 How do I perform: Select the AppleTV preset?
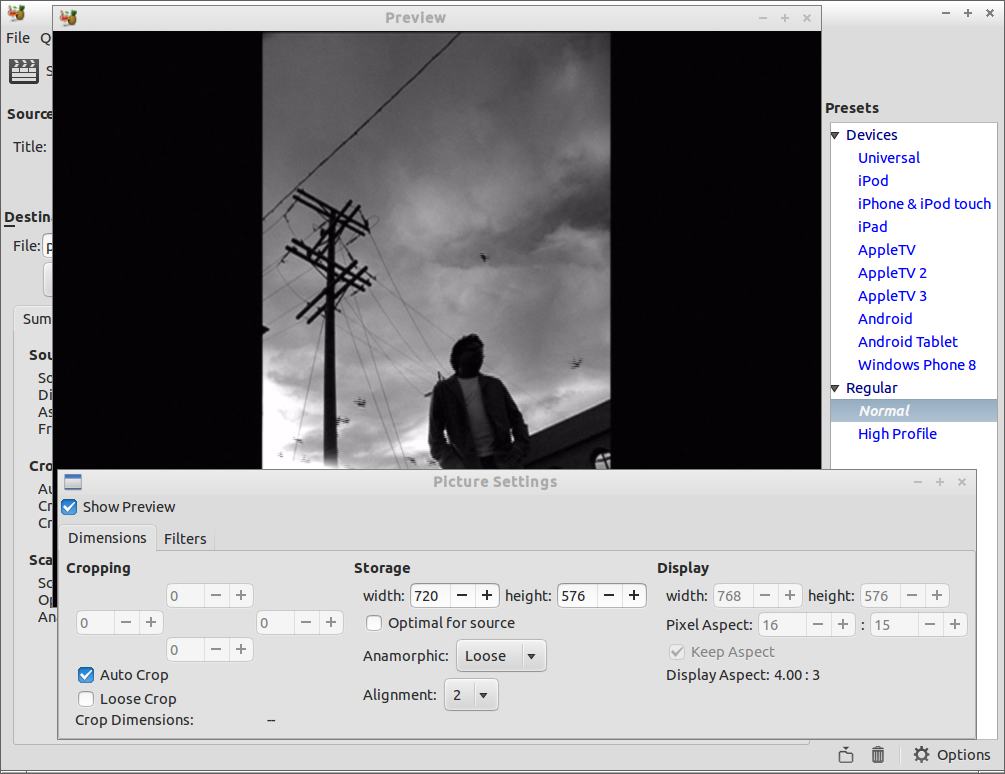pos(886,250)
